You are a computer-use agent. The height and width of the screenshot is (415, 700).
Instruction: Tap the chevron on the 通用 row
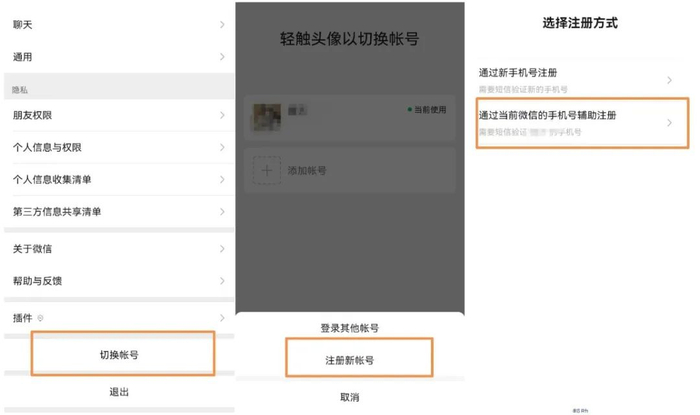222,57
